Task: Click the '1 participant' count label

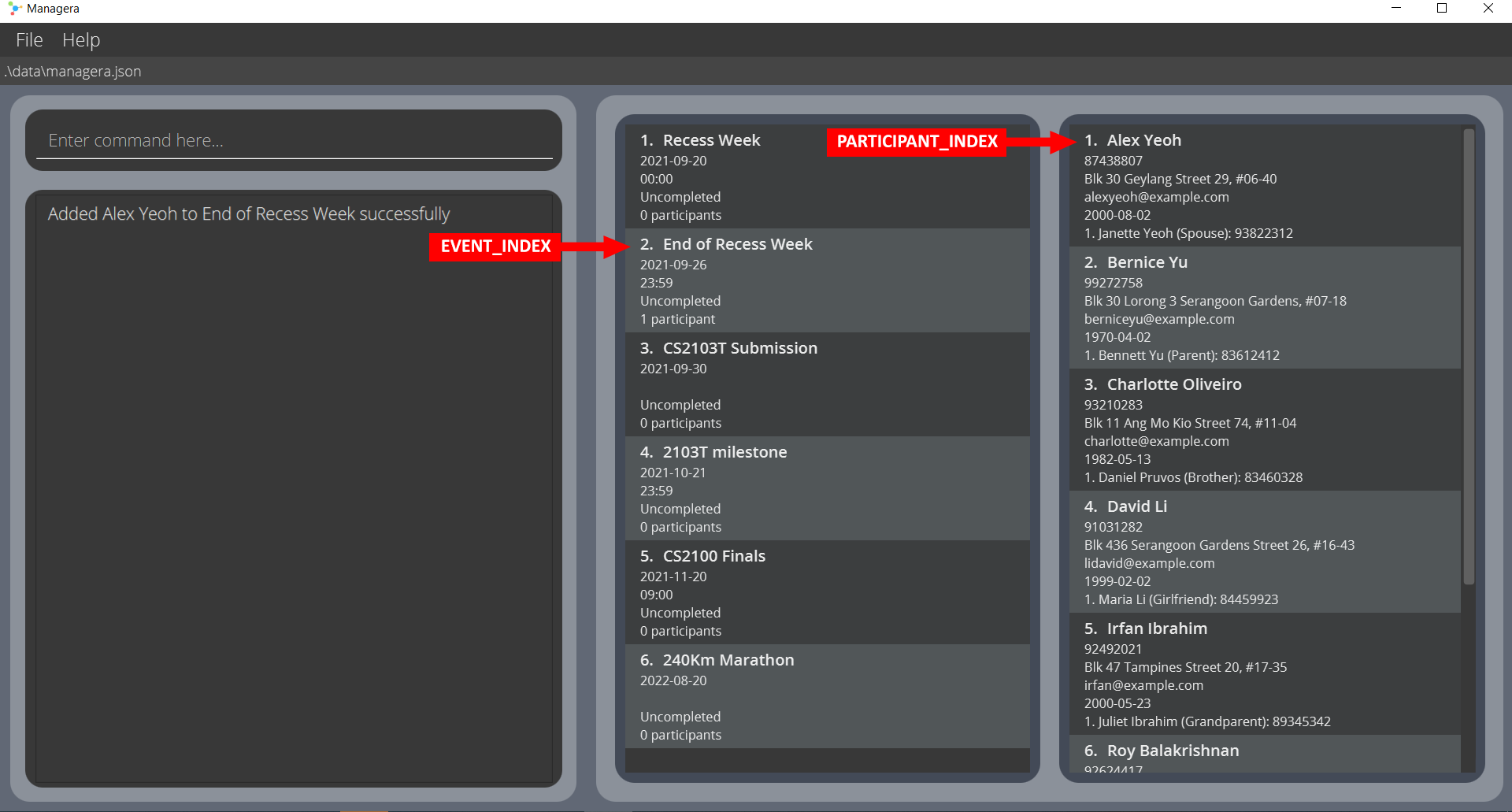Action: [677, 319]
